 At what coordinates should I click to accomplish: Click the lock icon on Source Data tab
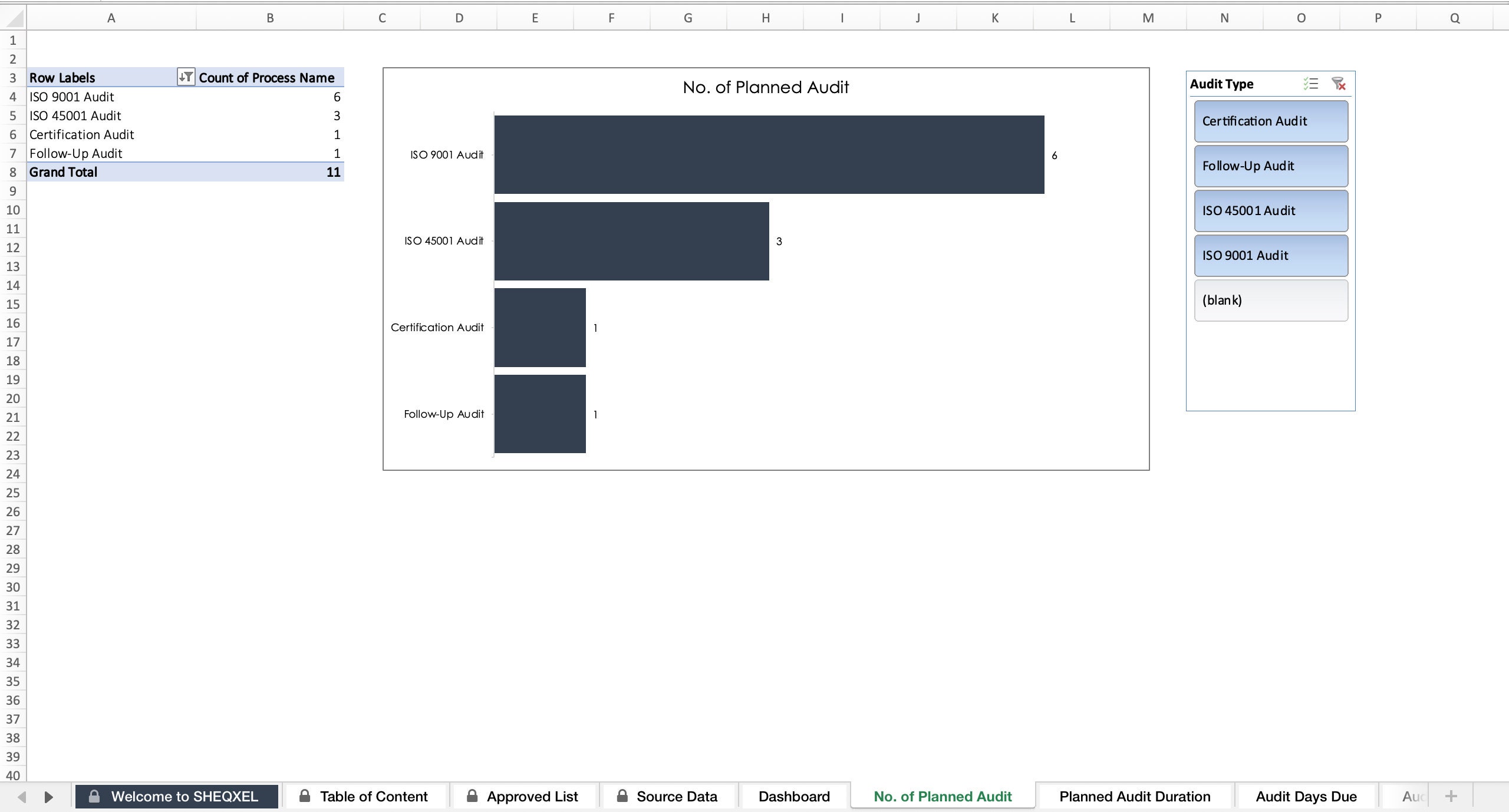coord(622,796)
